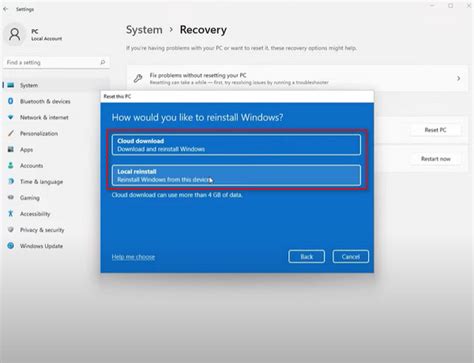Click the System sidebar icon
Viewport: 474px width, 363px height.
click(x=11, y=85)
